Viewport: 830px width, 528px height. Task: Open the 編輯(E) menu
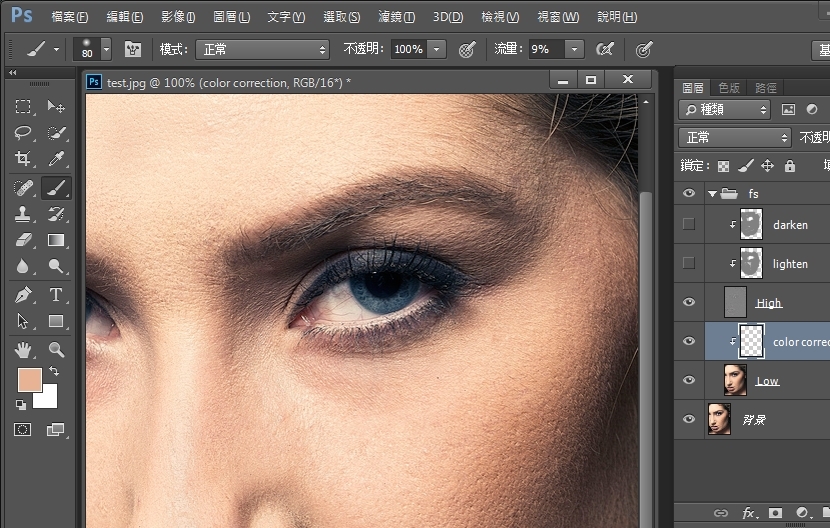point(124,17)
